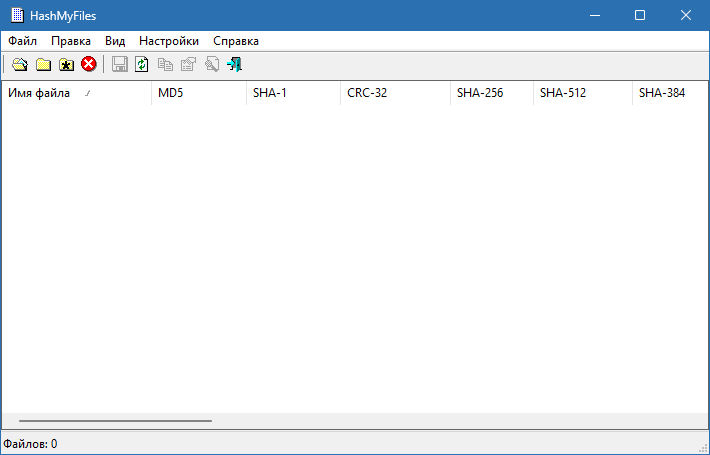Click the HashMyFiles title bar app icon
The image size is (710, 455).
[x=17, y=15]
